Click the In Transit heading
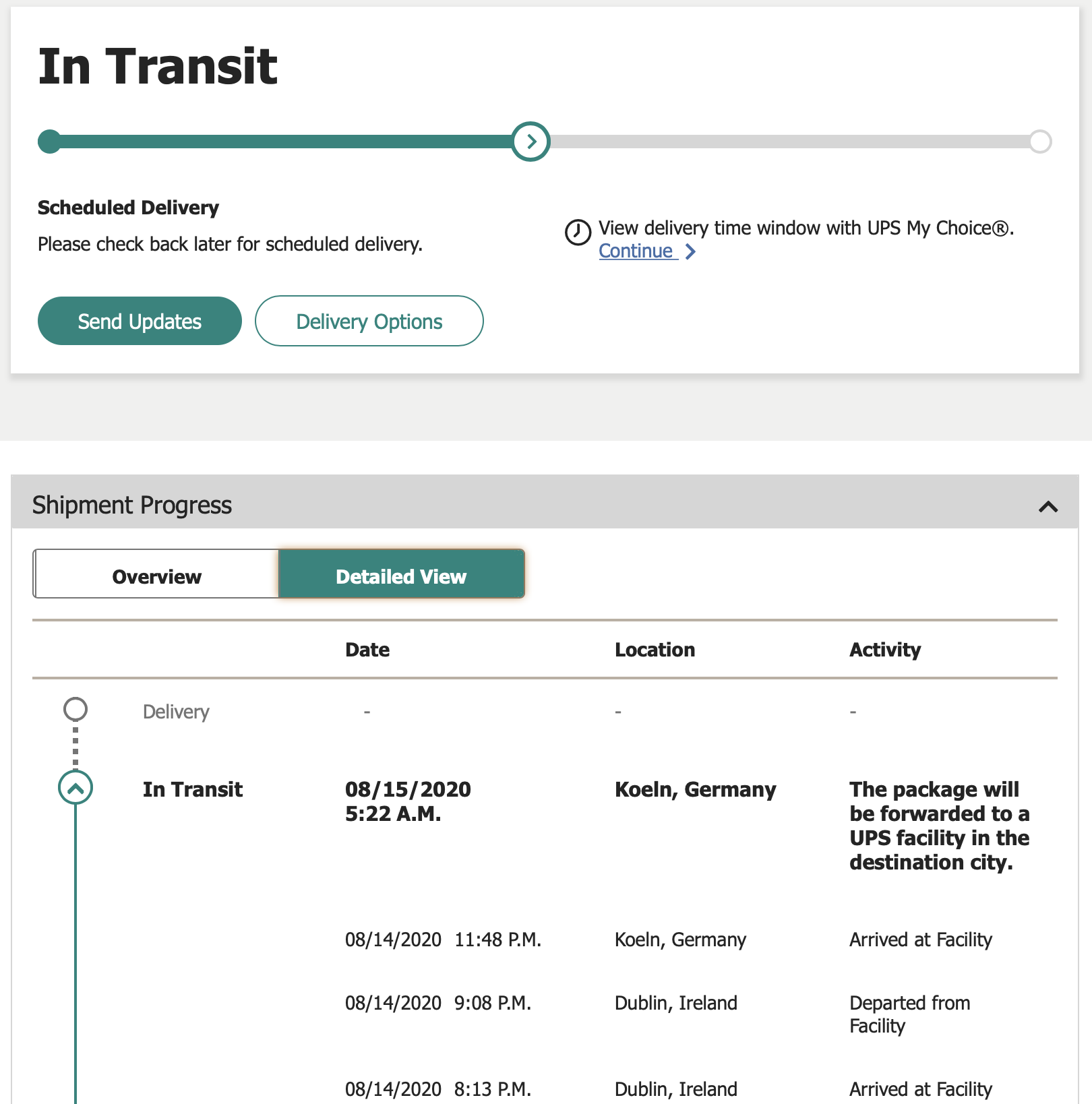Image resolution: width=1092 pixels, height=1104 pixels. coord(158,66)
